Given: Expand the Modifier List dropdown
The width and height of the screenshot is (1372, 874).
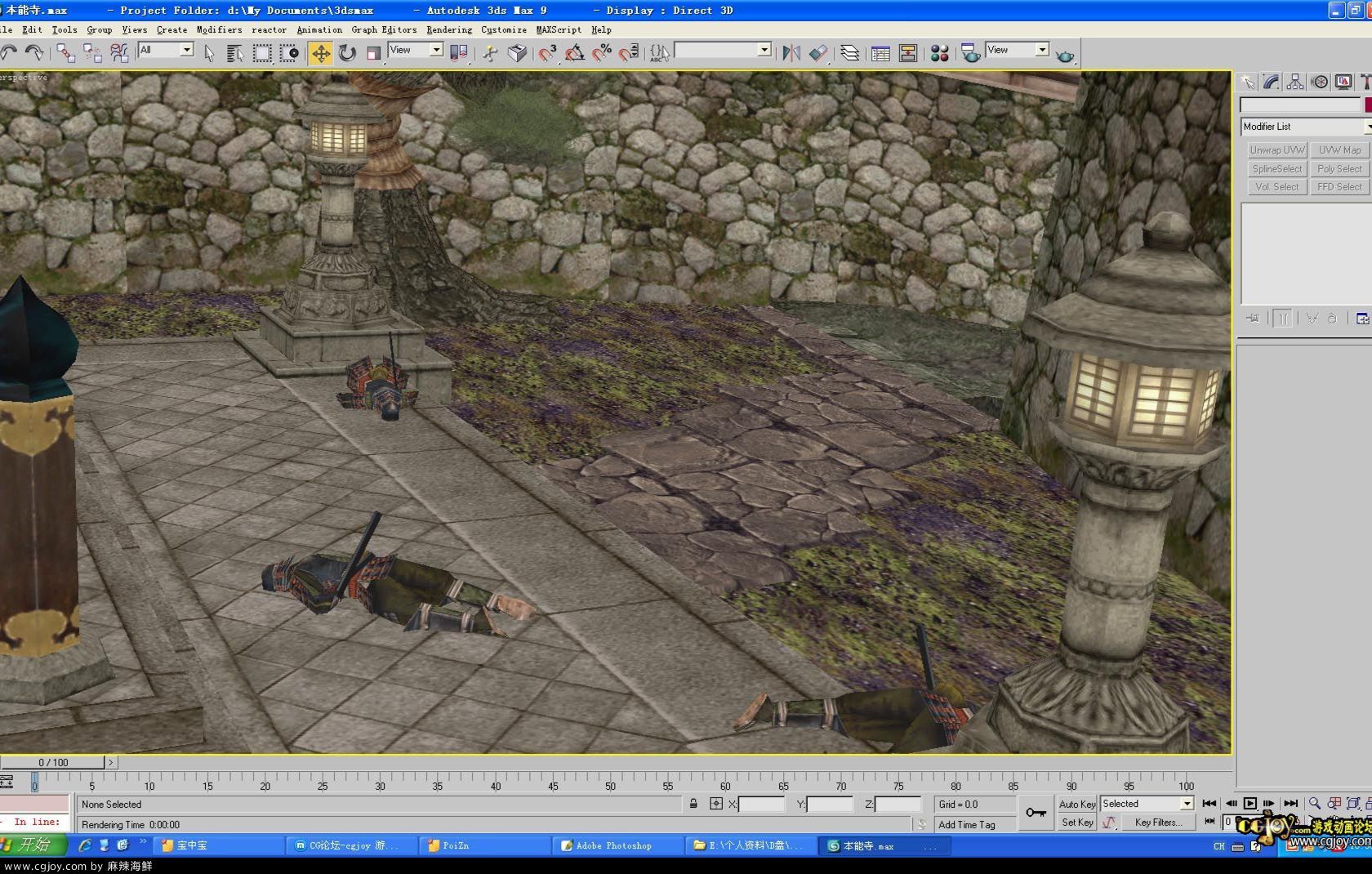Looking at the screenshot, I should (1306, 127).
